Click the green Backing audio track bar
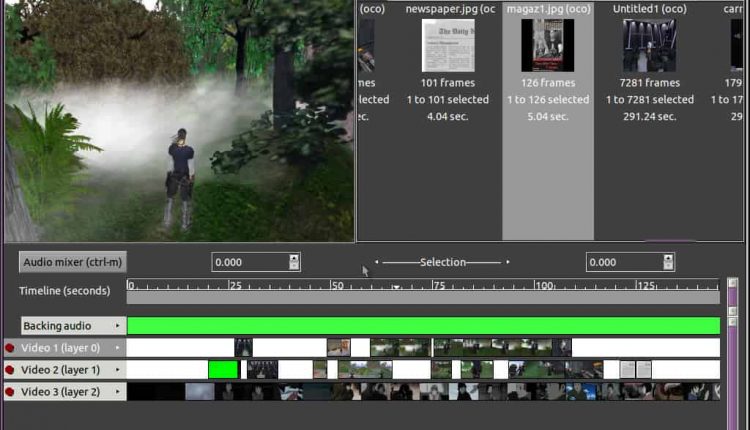Screen dimensions: 750x430 423,326
